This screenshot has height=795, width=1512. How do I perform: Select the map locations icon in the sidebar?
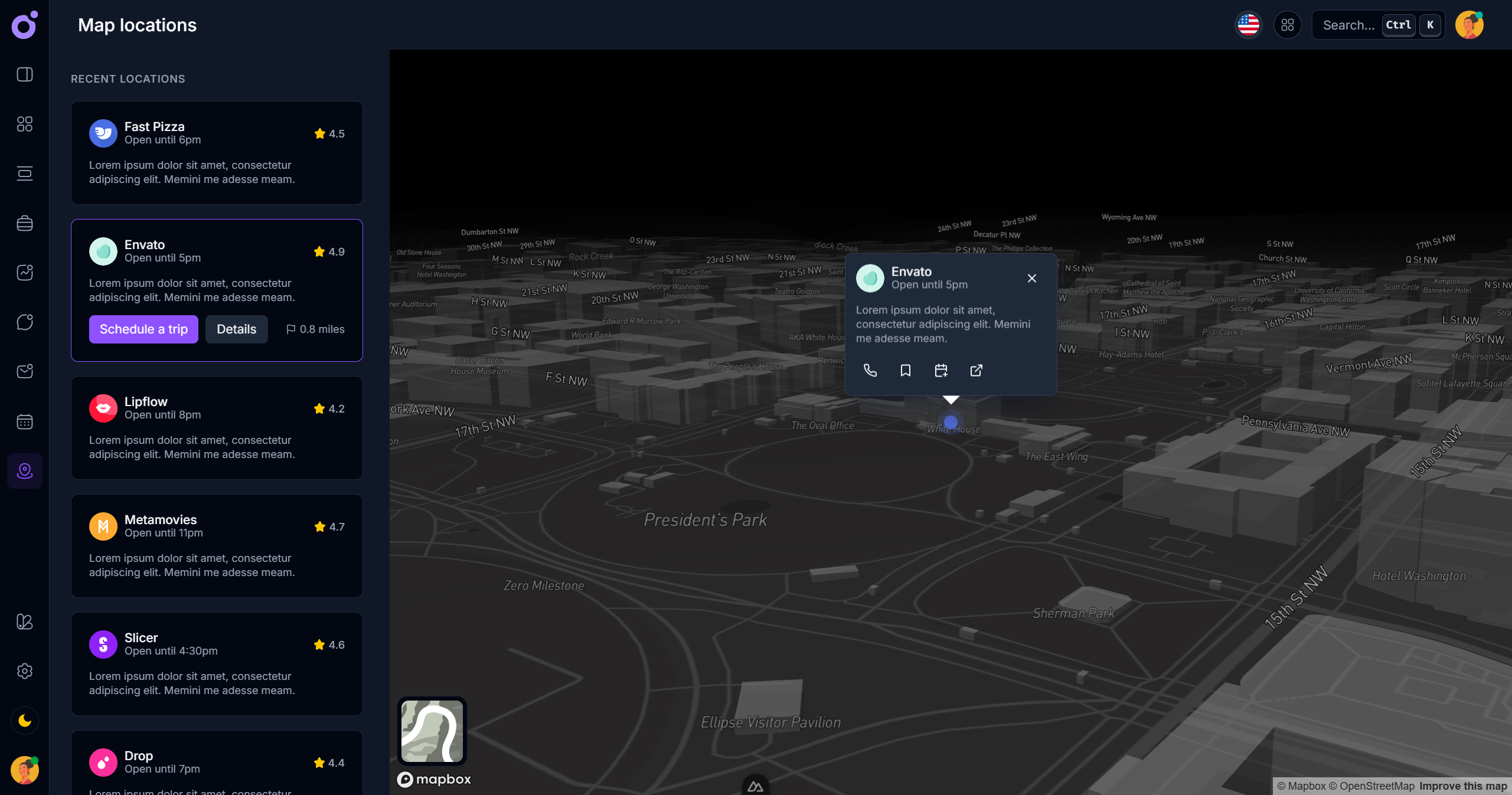[25, 470]
